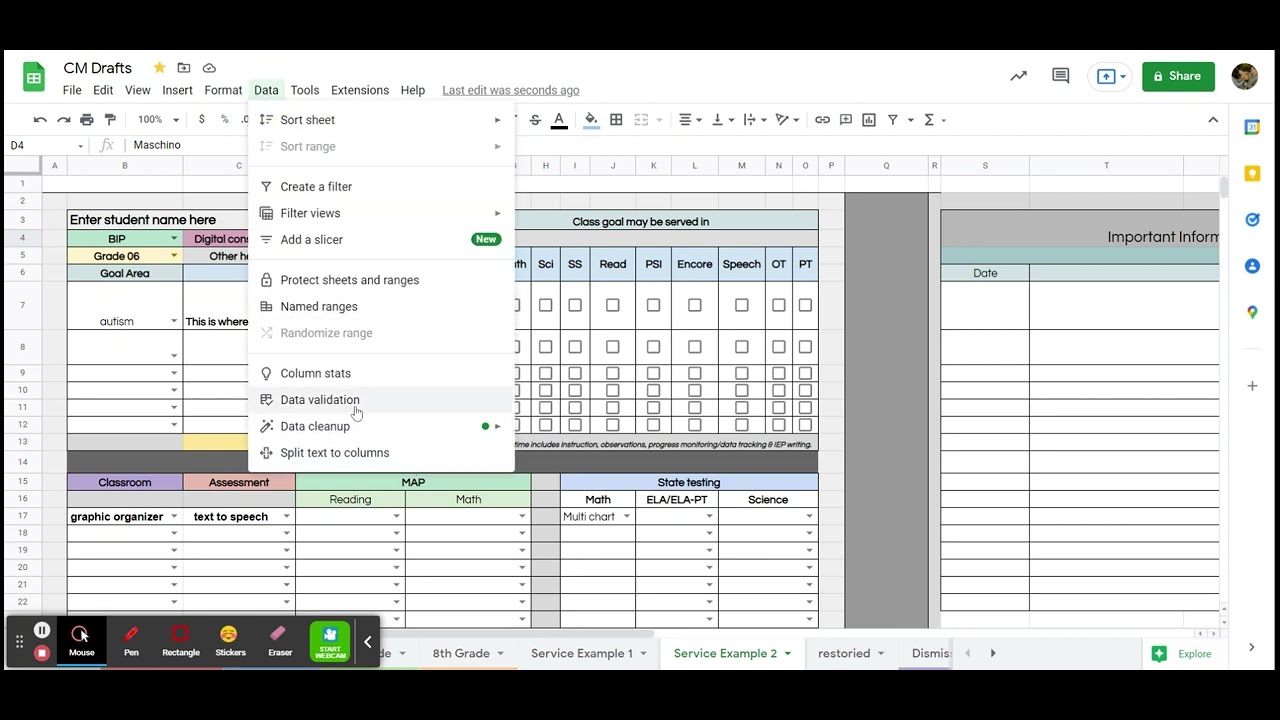Check the PT box in row 8

click(805, 347)
